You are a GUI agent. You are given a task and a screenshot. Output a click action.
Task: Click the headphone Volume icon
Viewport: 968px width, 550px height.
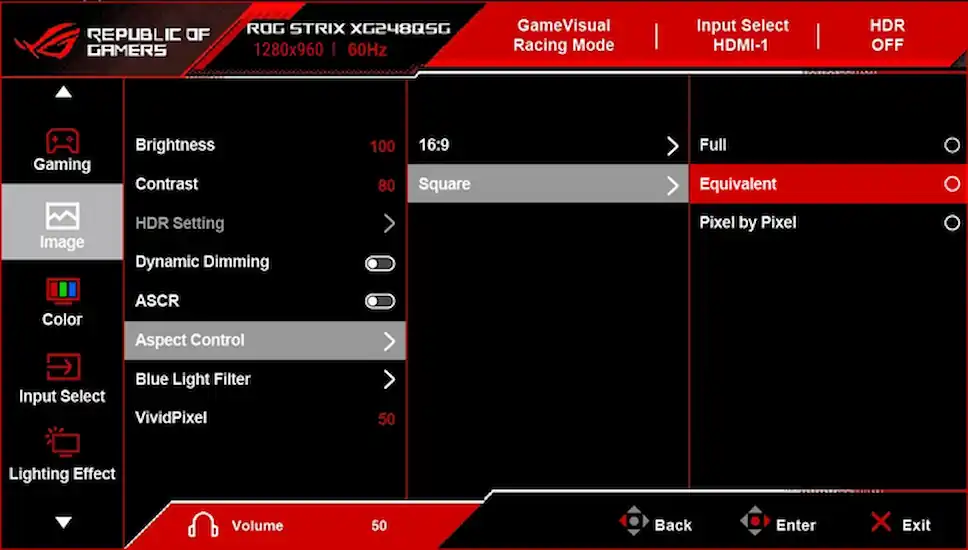[202, 525]
